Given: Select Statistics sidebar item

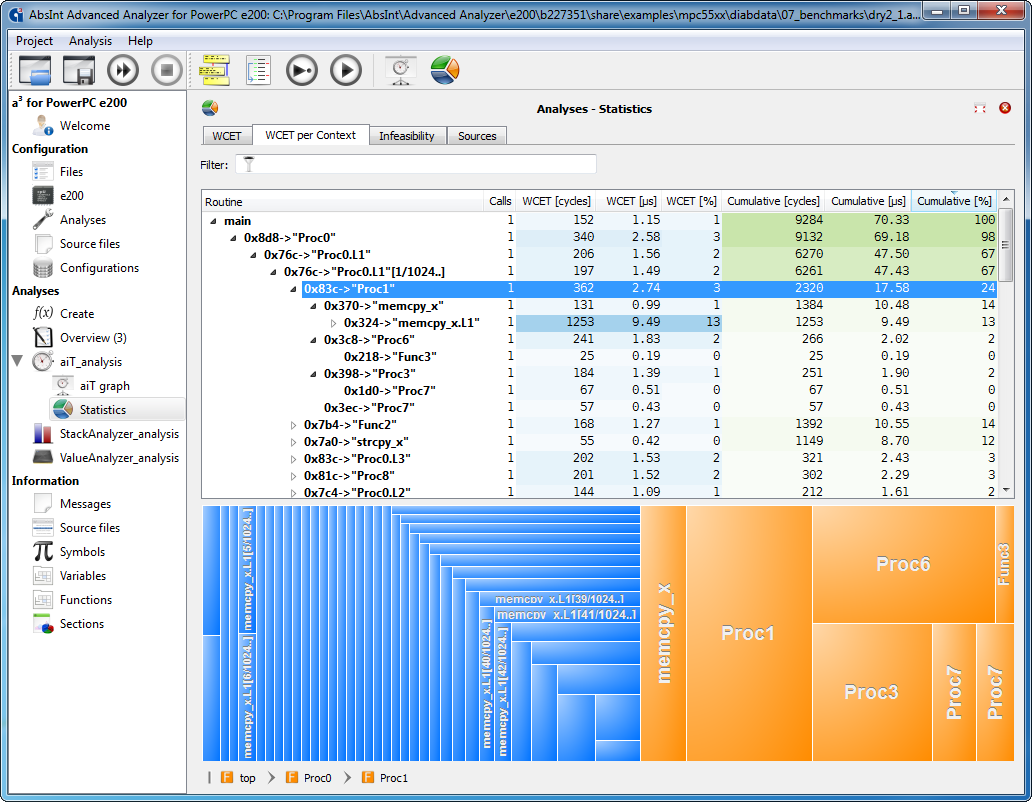Looking at the screenshot, I should pos(103,409).
